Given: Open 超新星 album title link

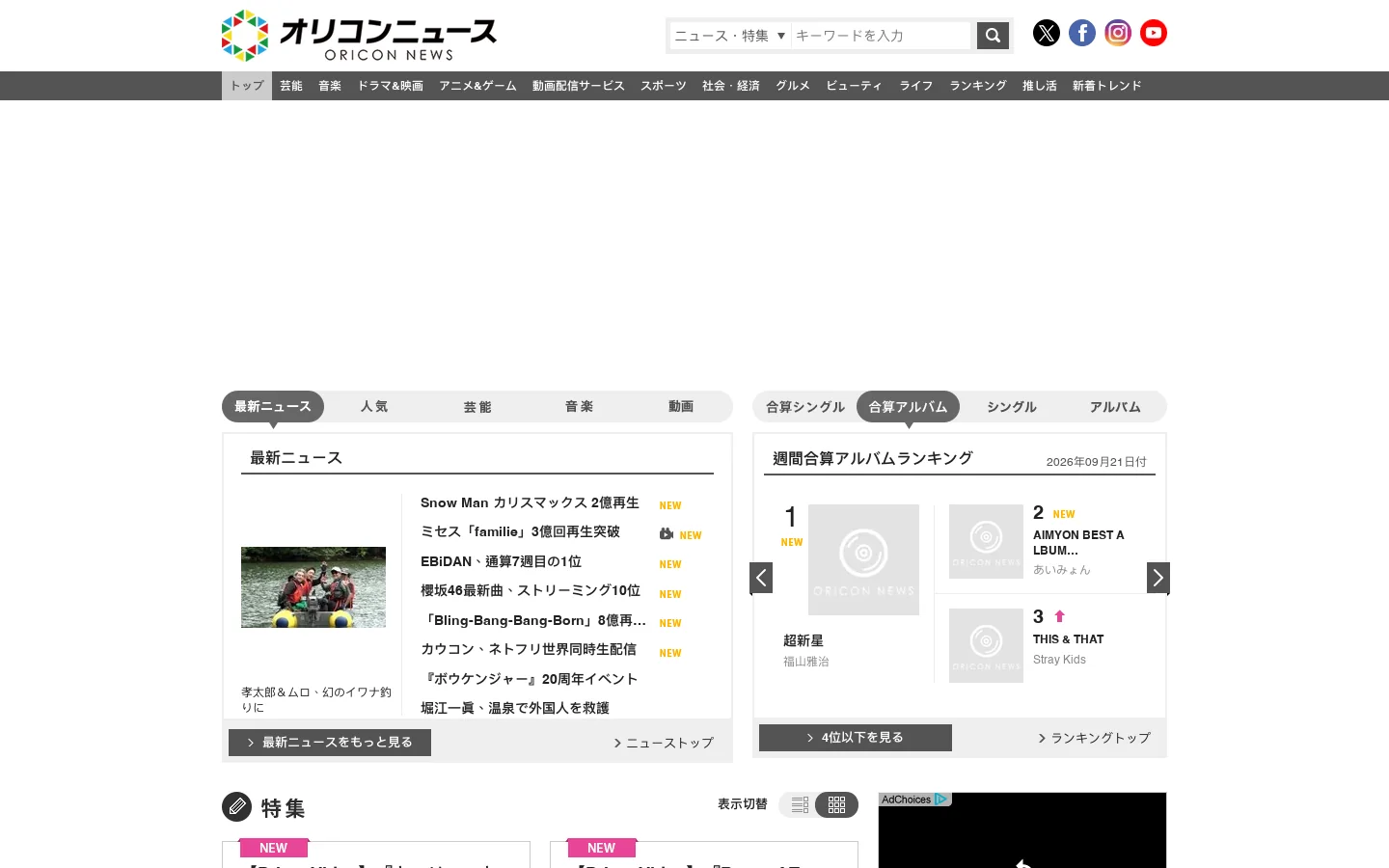Looking at the screenshot, I should [x=803, y=640].
